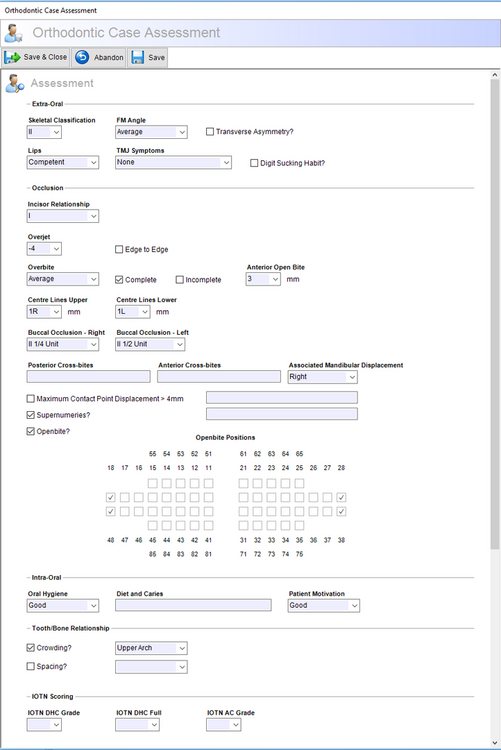This screenshot has width=501, height=750.
Task: Open the Skeletal Classification dropdown
Action: 44,132
